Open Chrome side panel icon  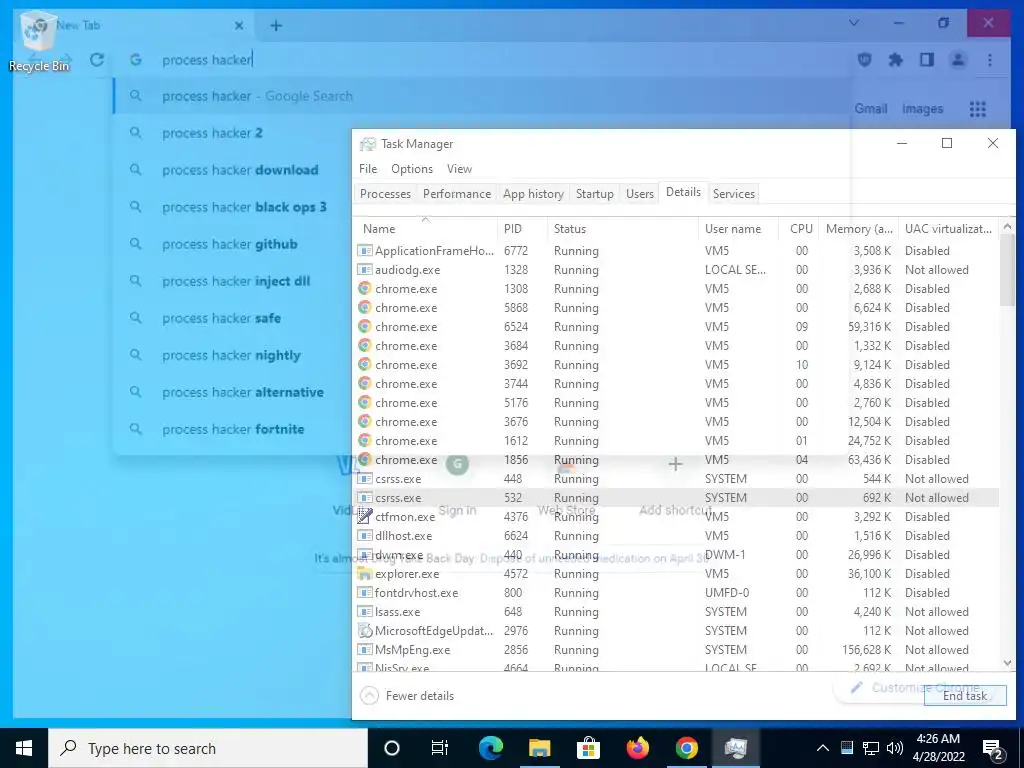[927, 60]
